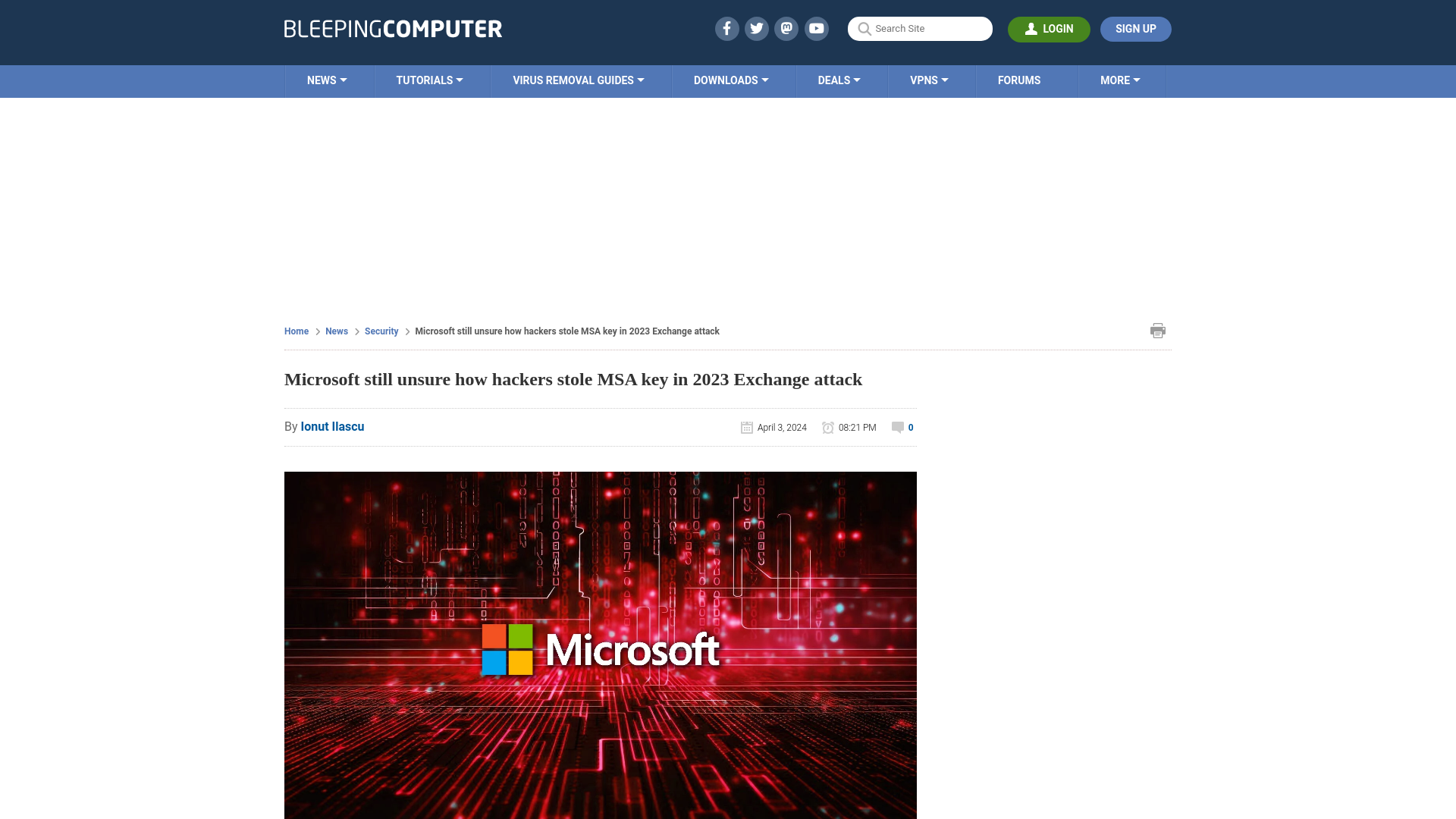Image resolution: width=1456 pixels, height=819 pixels.
Task: Click the print article icon
Action: [x=1158, y=331]
